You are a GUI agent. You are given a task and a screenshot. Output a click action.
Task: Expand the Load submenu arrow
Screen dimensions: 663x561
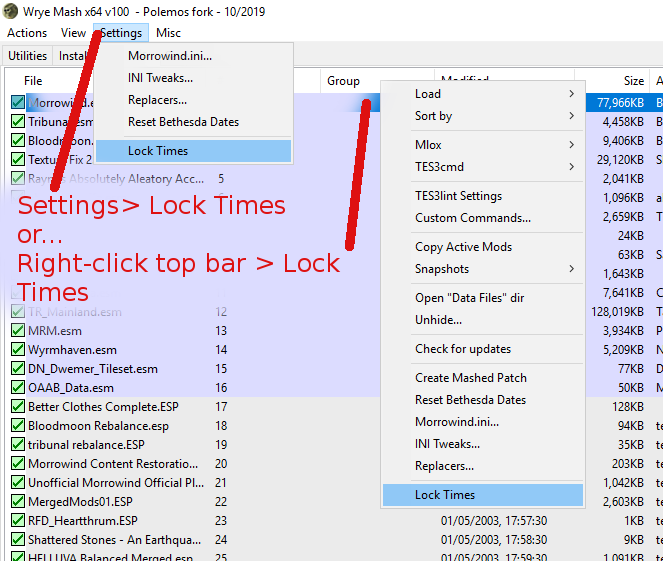pos(571,93)
